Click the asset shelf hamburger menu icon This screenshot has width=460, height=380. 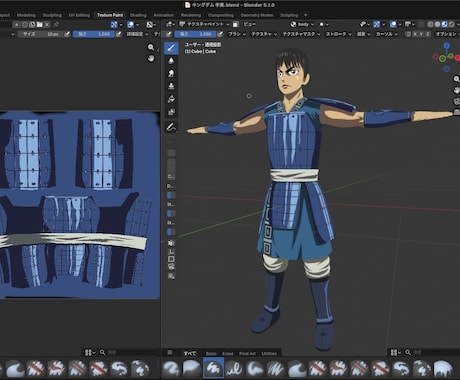[170, 353]
